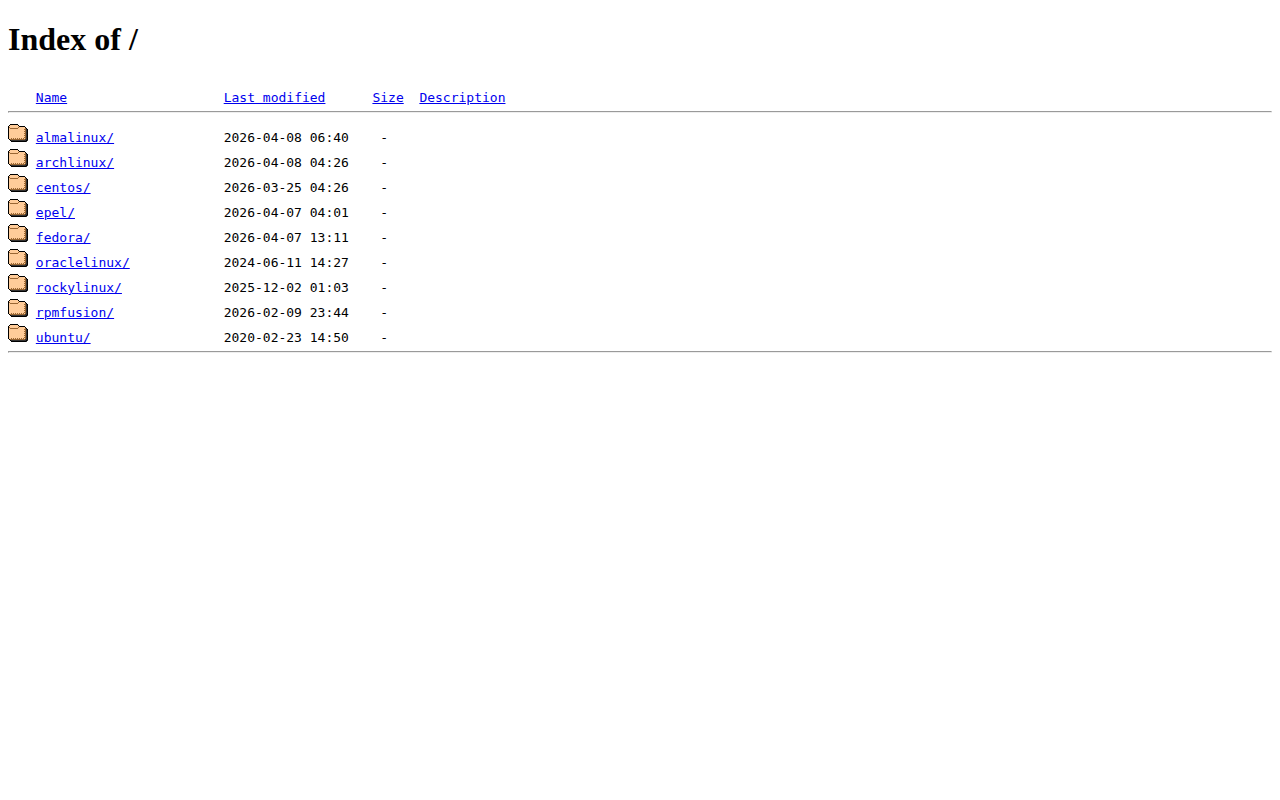This screenshot has height=800, width=1280.
Task: Sort listing by Name column header
Action: [51, 98]
